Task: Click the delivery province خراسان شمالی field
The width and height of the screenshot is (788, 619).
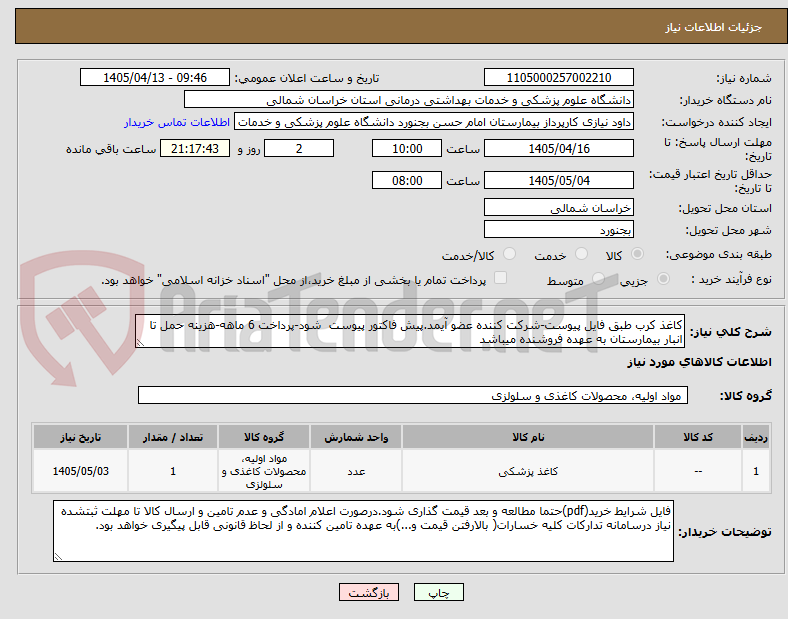Action: (558, 208)
